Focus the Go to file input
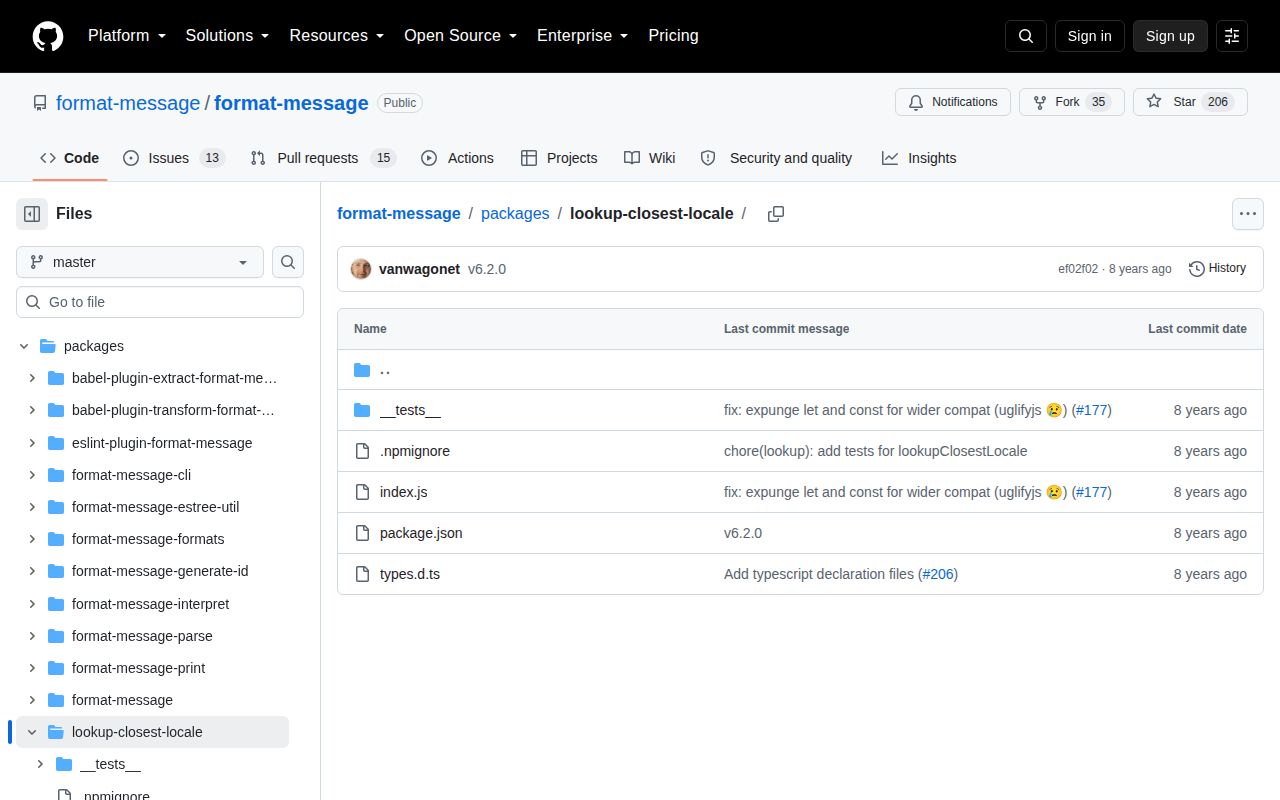 tap(160, 302)
